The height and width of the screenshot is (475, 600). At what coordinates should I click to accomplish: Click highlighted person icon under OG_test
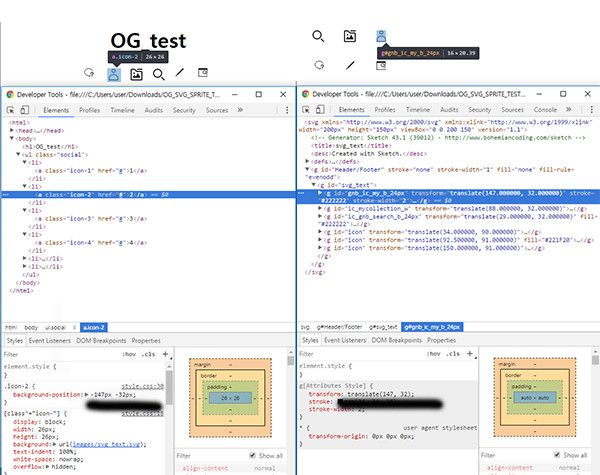(114, 74)
